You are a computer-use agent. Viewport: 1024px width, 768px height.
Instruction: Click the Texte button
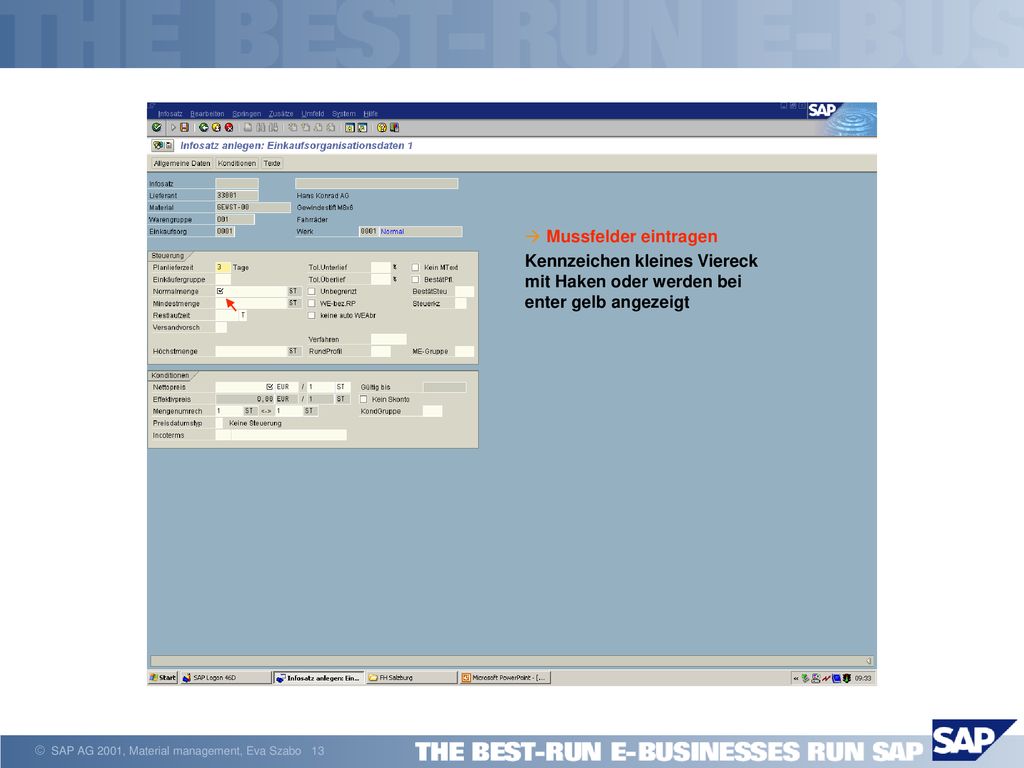pos(272,163)
